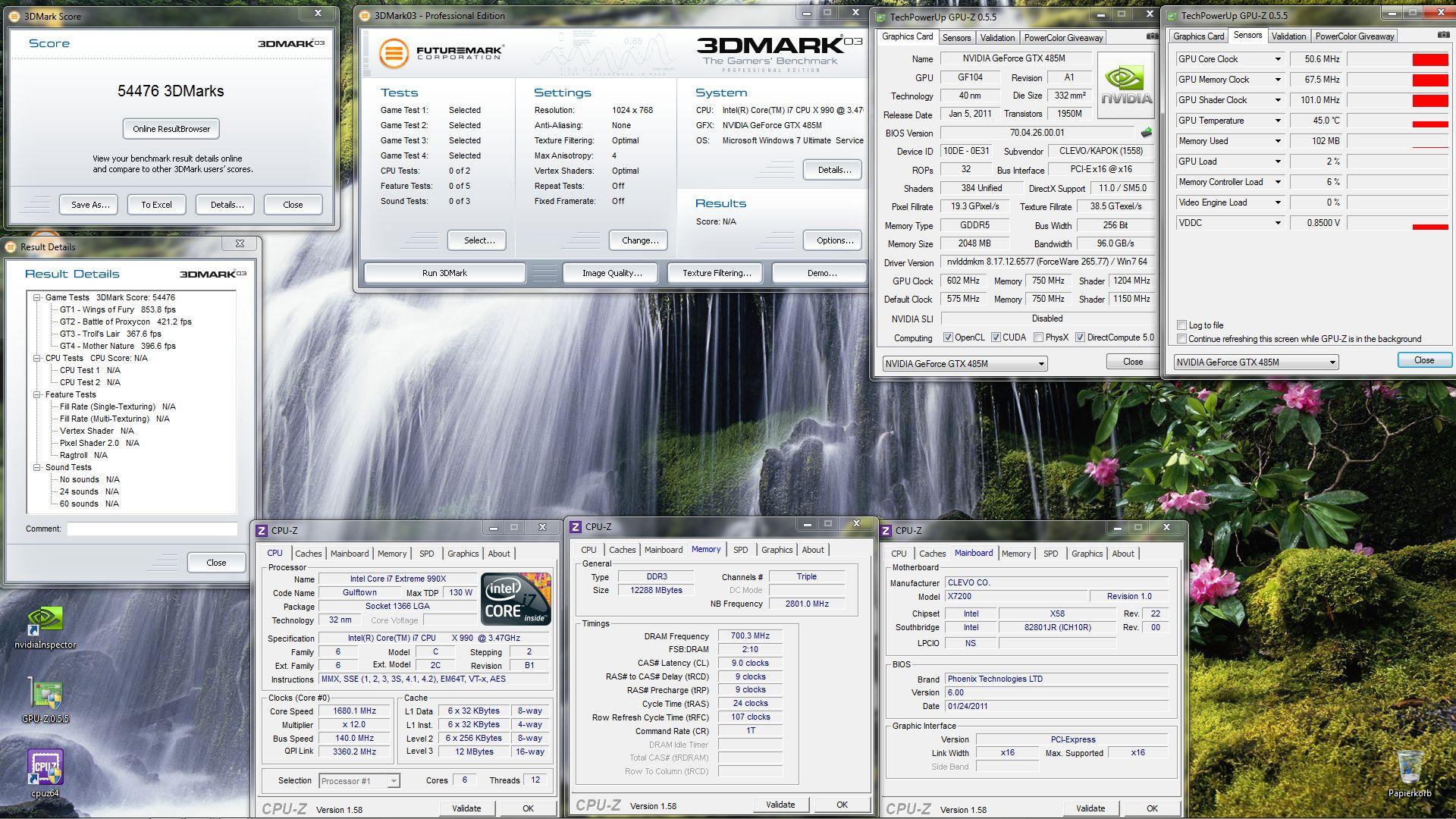Collapse the Feature Tests tree node

[36, 394]
